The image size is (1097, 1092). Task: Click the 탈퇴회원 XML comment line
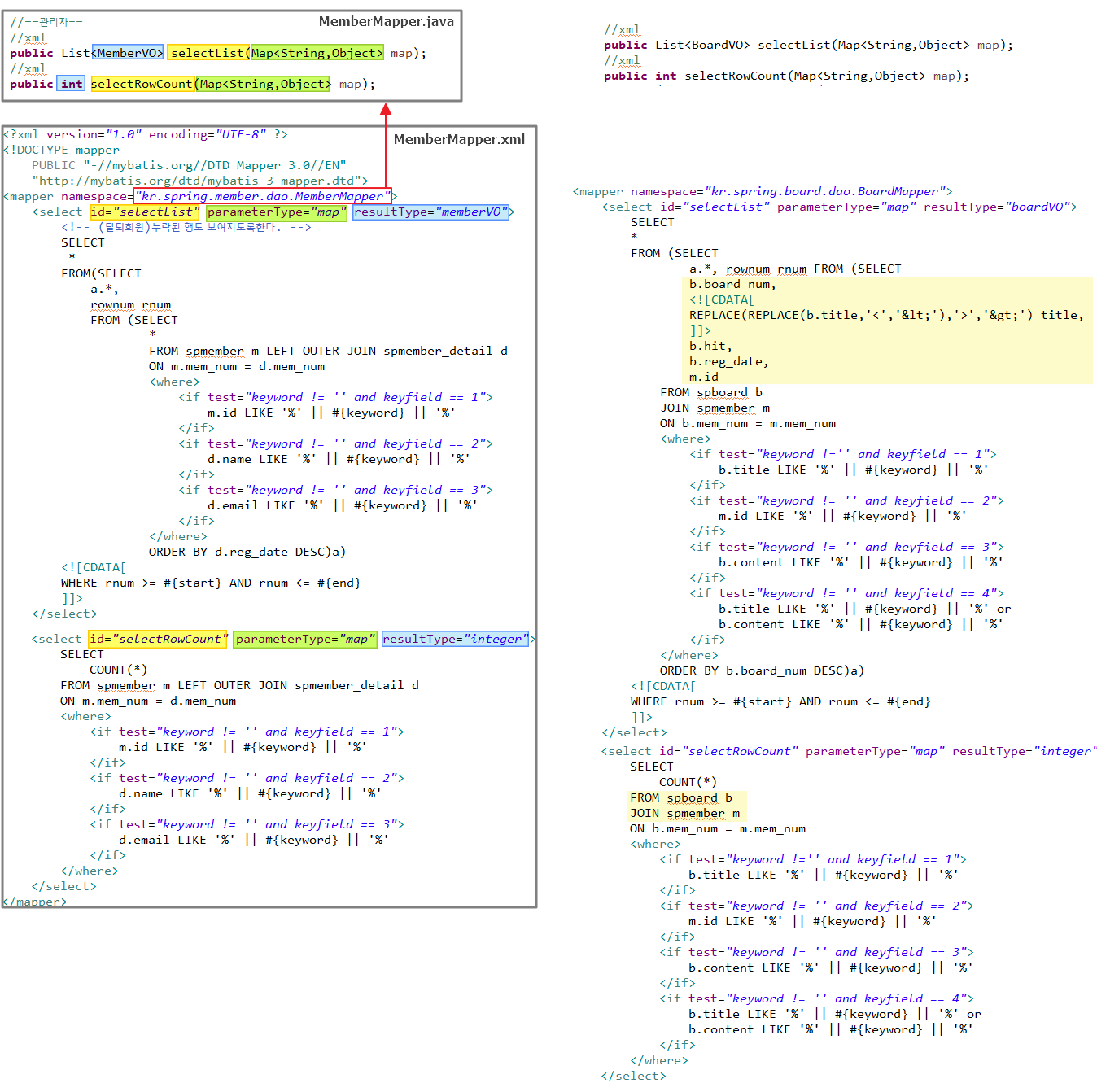click(186, 227)
